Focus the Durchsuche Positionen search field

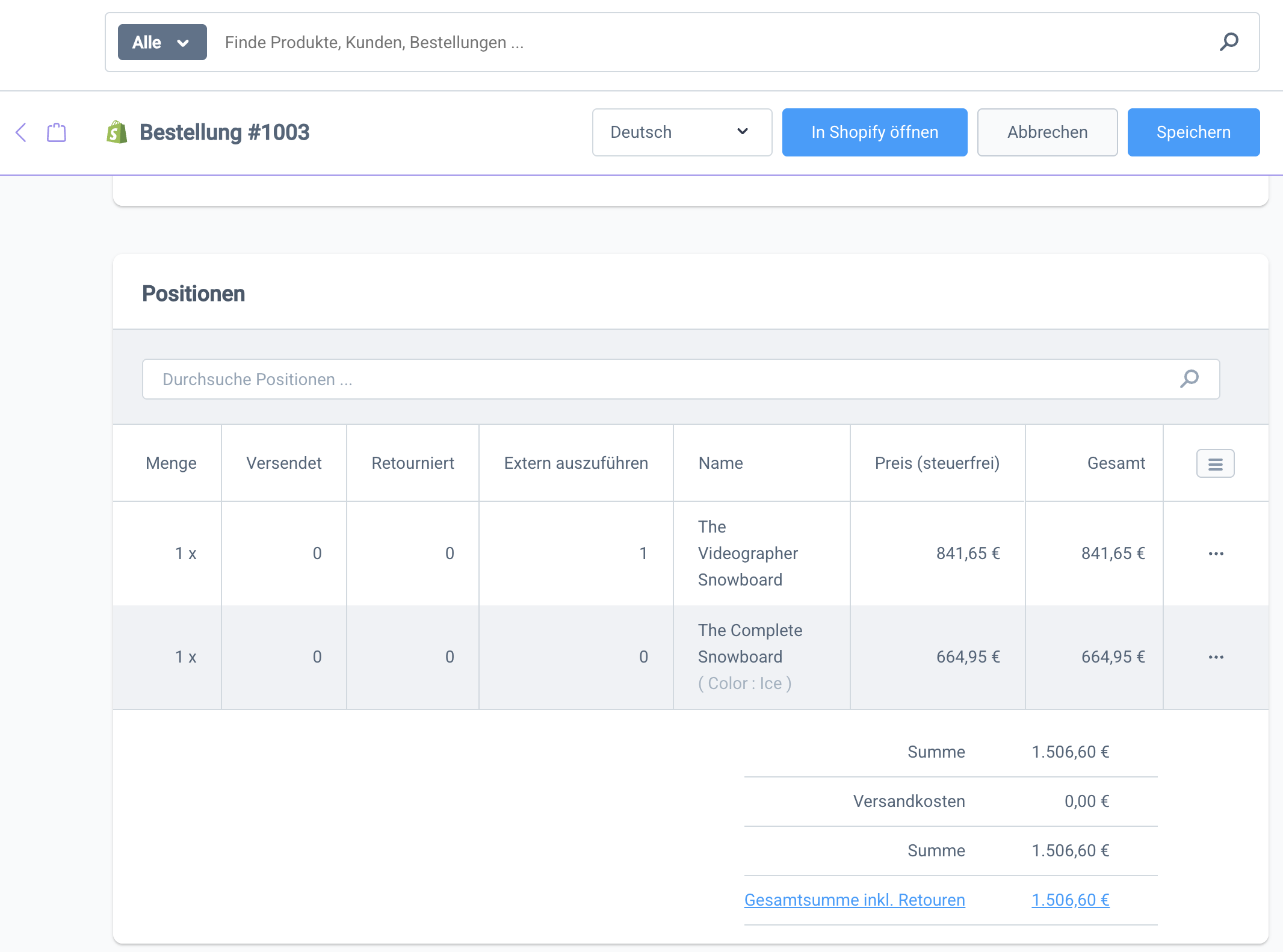pos(662,379)
